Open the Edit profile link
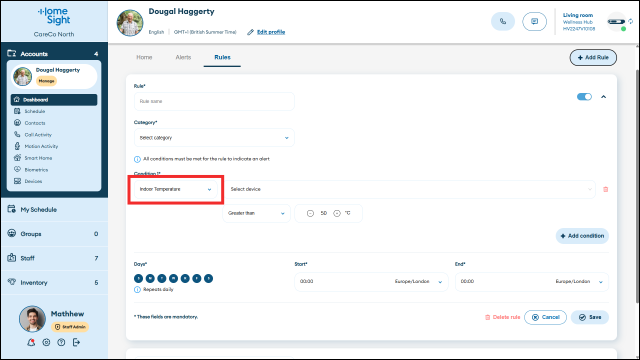Viewport: 640px width, 360px height. point(271,32)
